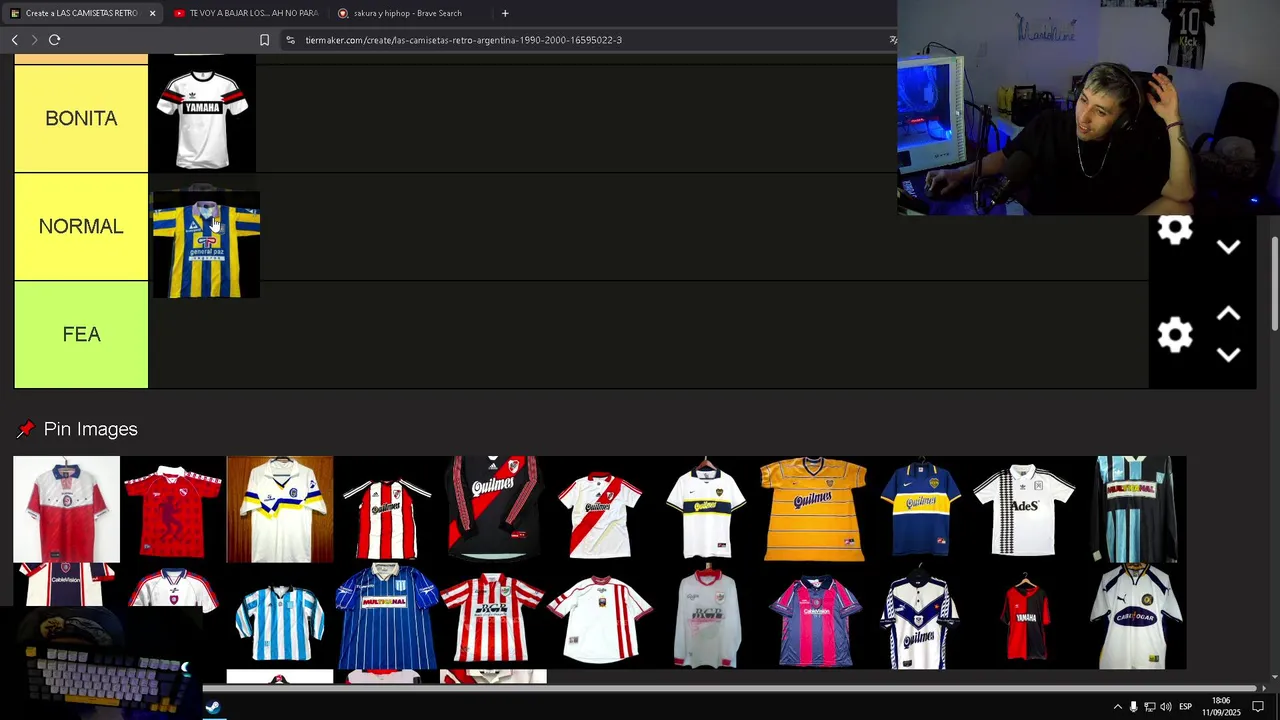Click the red pin icon beside Pin Images

pos(25,429)
